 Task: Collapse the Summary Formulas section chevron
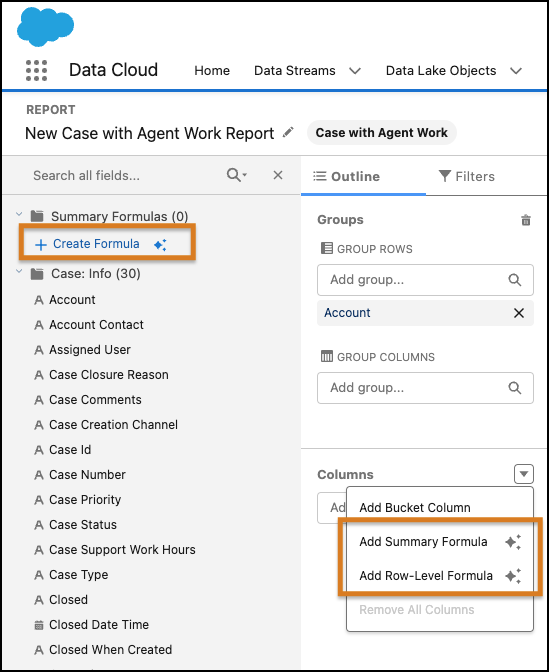pyautogui.click(x=19, y=214)
